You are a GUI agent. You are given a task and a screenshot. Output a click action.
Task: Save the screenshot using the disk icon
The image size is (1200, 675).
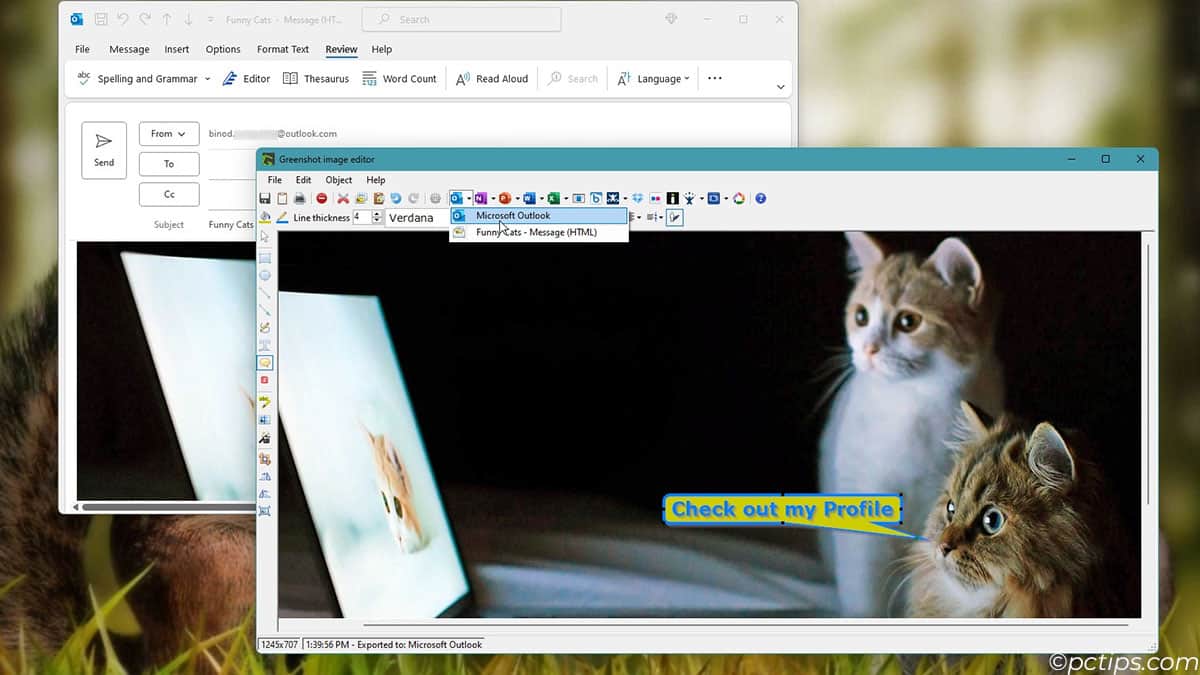[x=264, y=197]
